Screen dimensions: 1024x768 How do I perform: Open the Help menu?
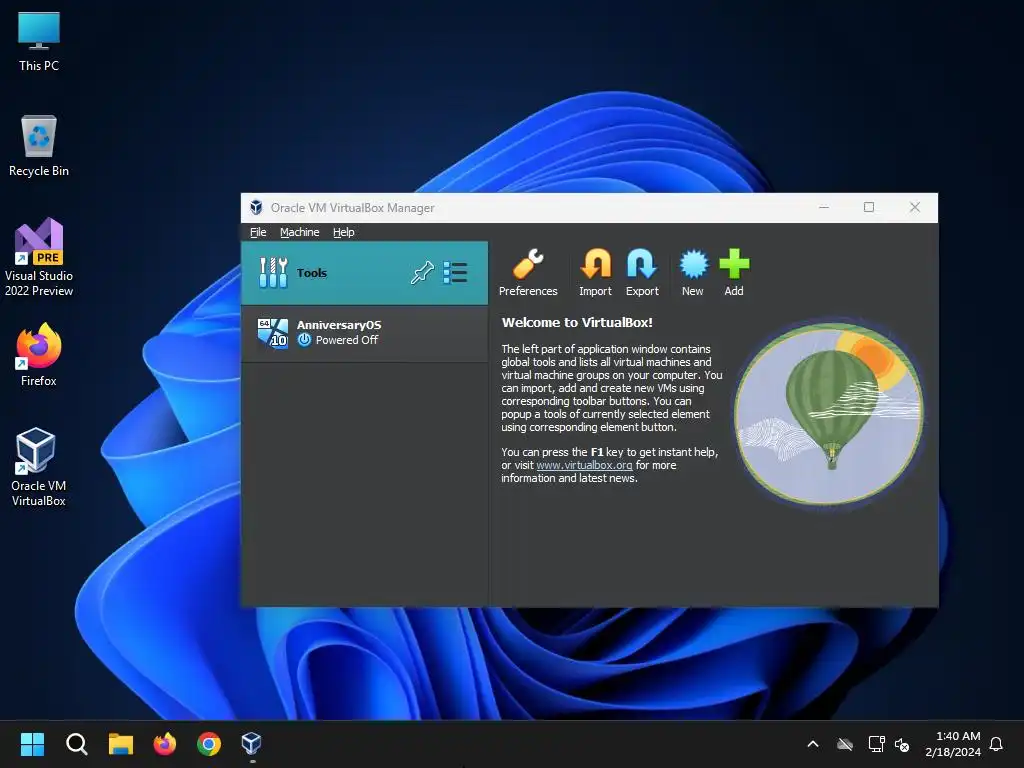pyautogui.click(x=344, y=232)
